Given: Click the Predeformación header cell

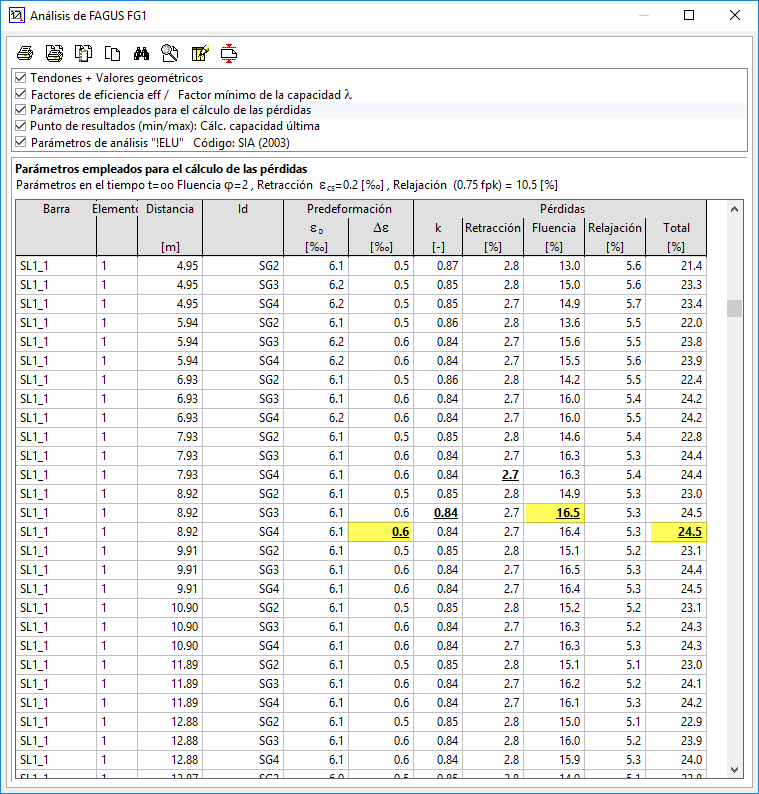Looking at the screenshot, I should click(349, 209).
